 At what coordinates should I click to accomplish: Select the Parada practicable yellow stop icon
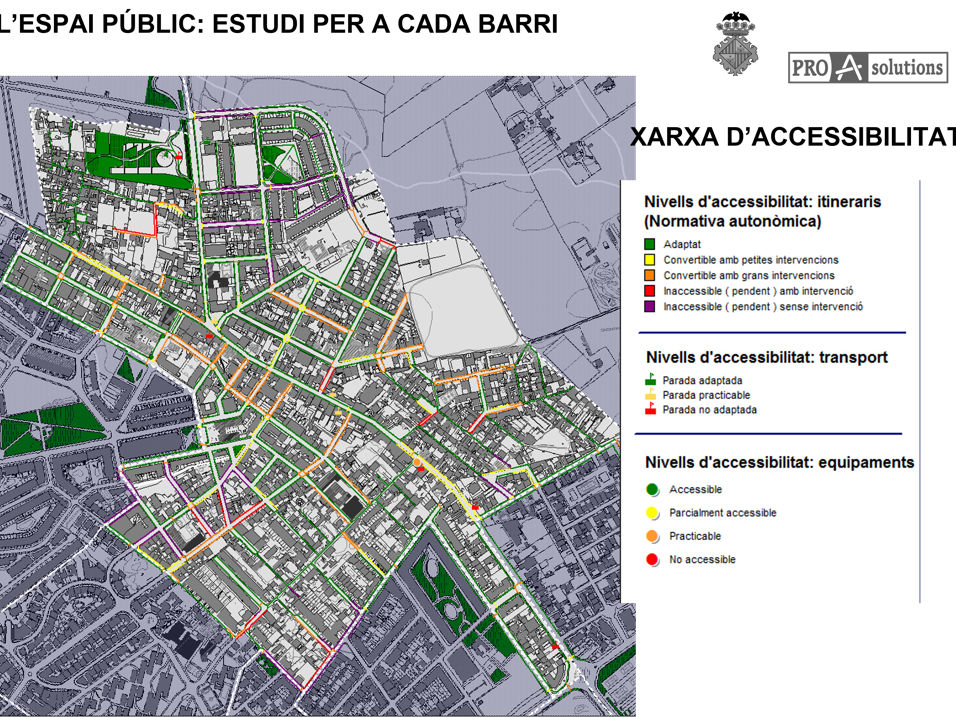tap(648, 394)
